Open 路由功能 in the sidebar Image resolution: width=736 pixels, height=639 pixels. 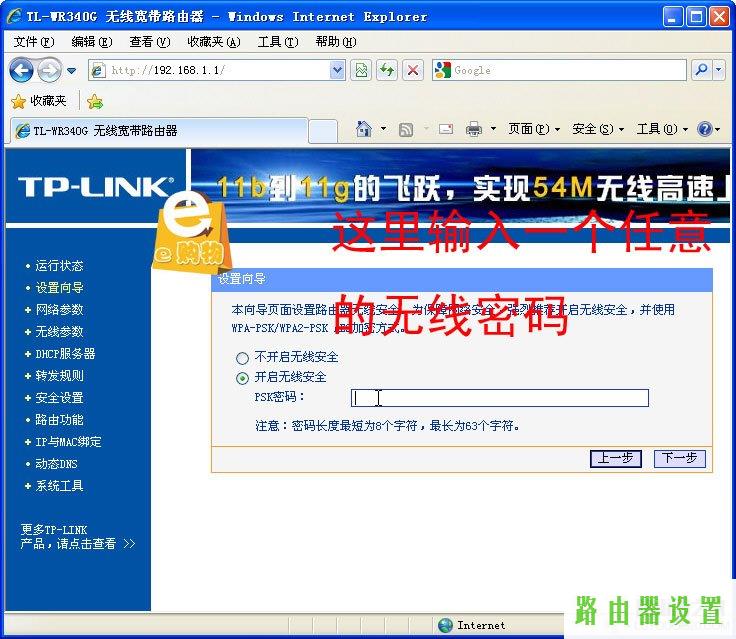click(59, 420)
